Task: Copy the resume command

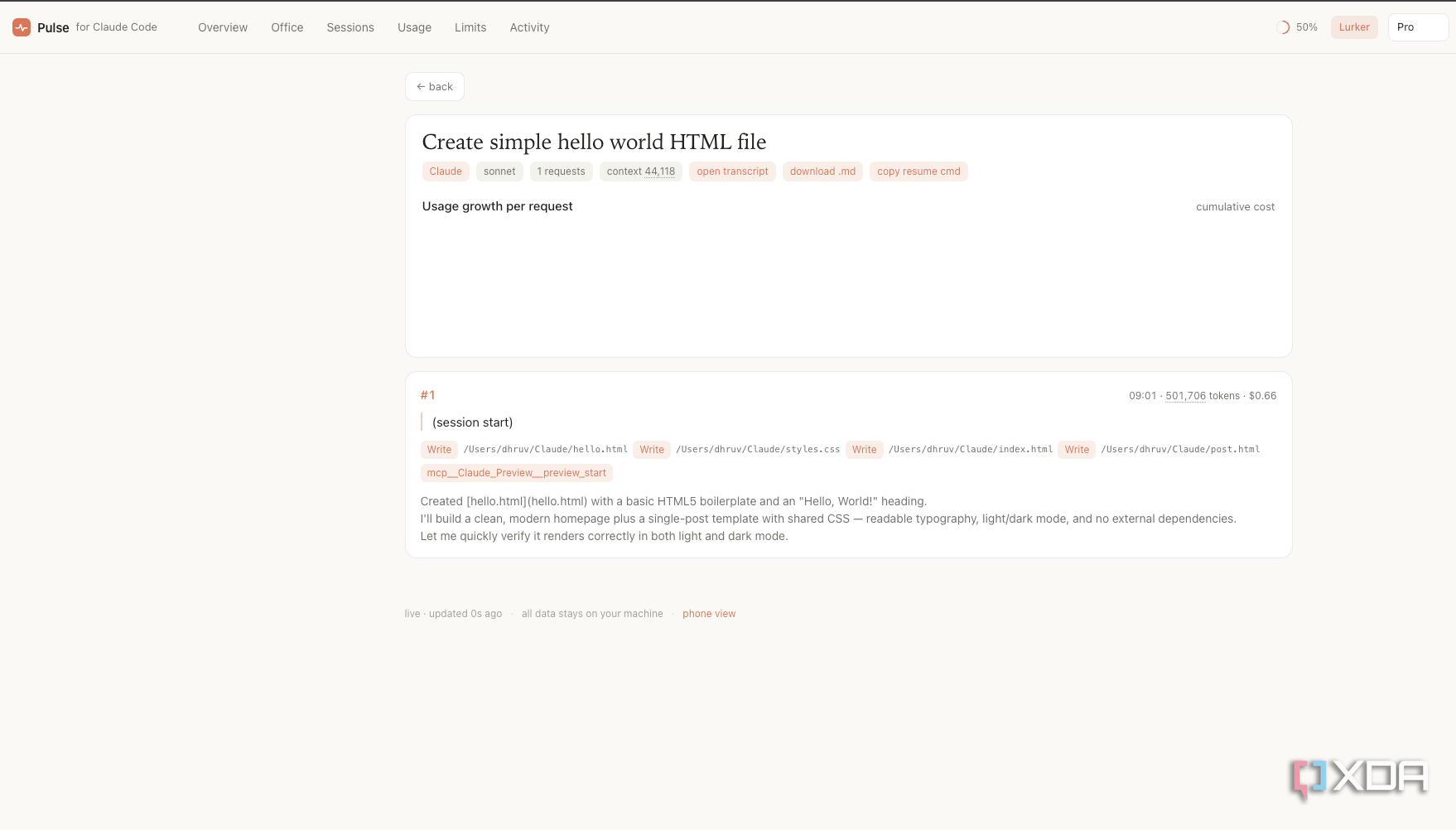Action: coord(918,171)
